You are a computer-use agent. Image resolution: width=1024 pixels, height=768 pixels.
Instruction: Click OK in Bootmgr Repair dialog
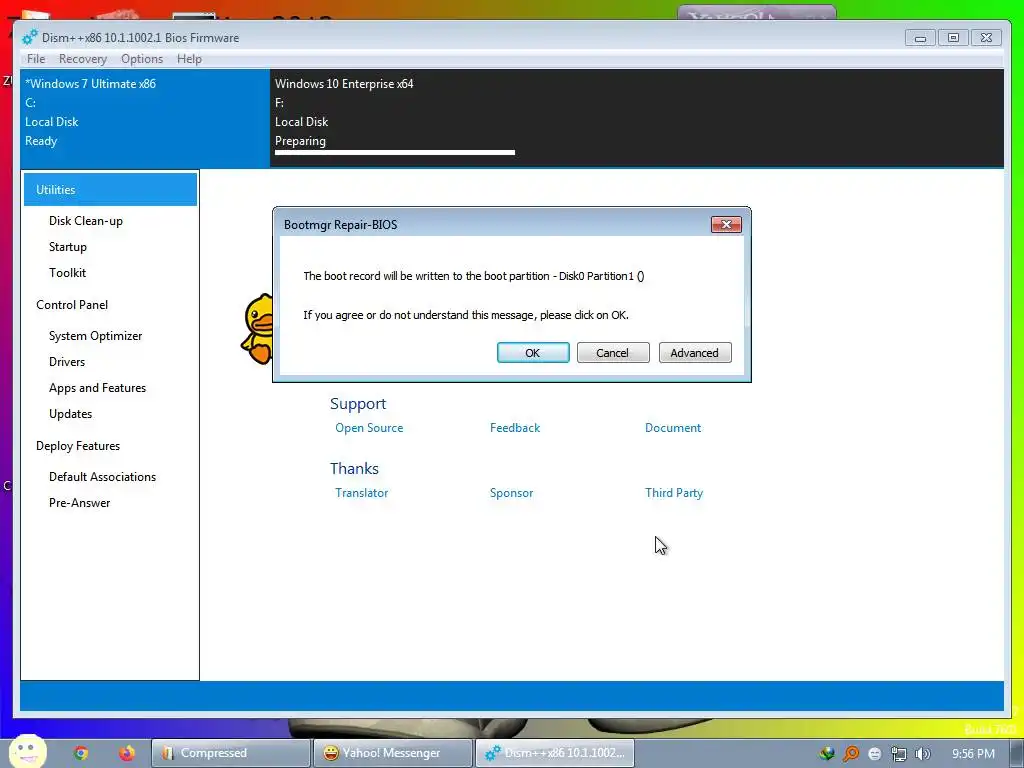click(x=533, y=353)
